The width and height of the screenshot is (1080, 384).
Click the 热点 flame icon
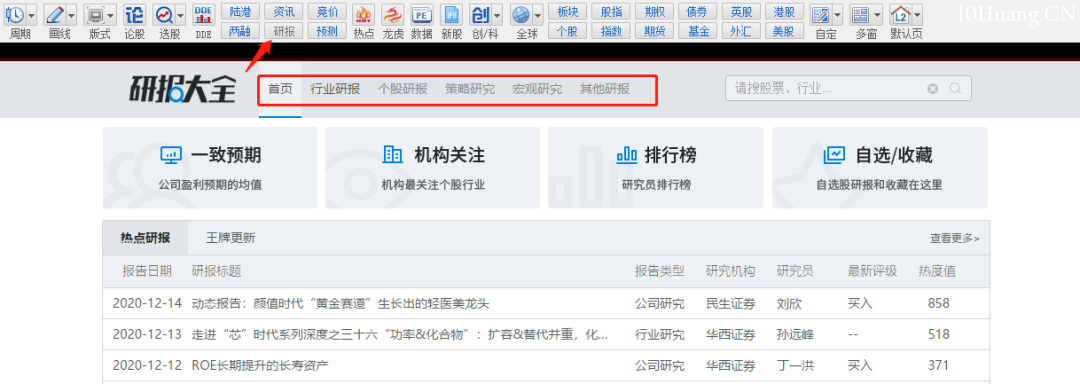click(364, 14)
